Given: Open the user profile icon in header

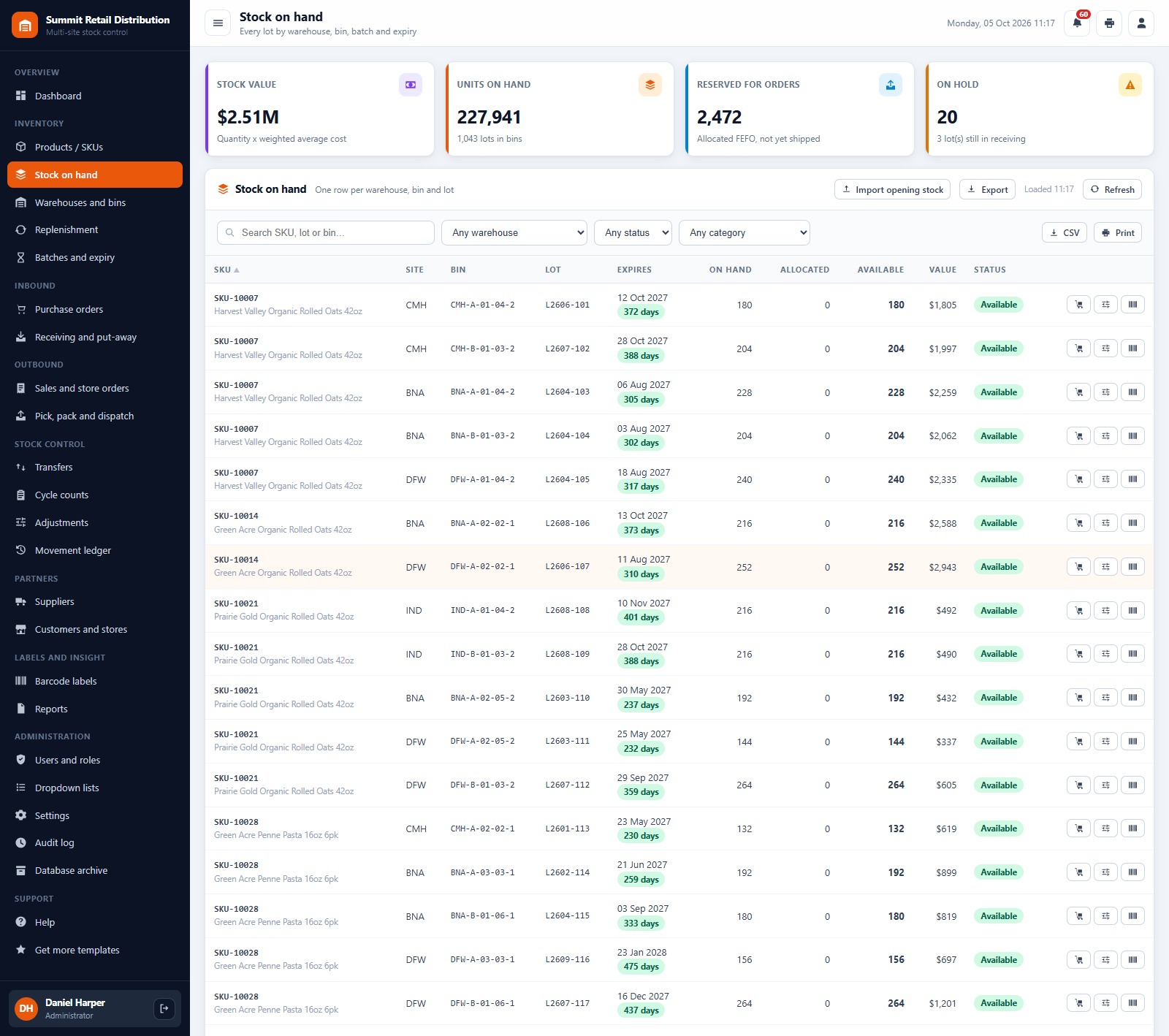Looking at the screenshot, I should click(x=1141, y=23).
